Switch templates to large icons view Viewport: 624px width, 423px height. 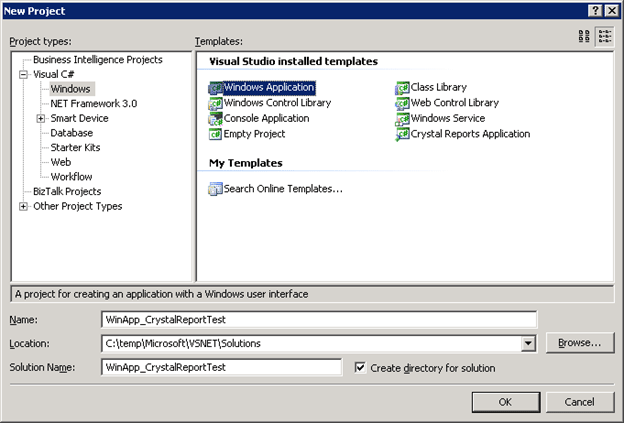(x=584, y=37)
